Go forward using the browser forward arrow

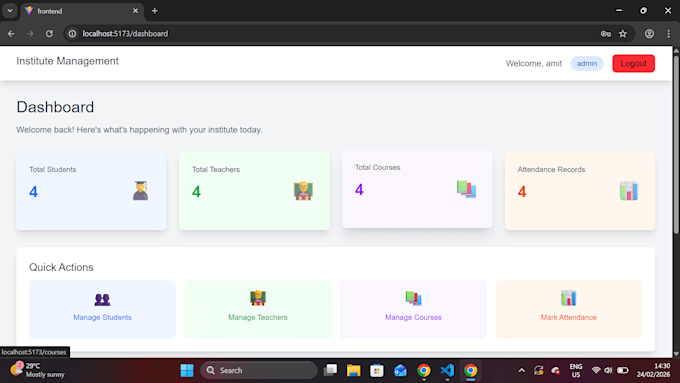30,33
